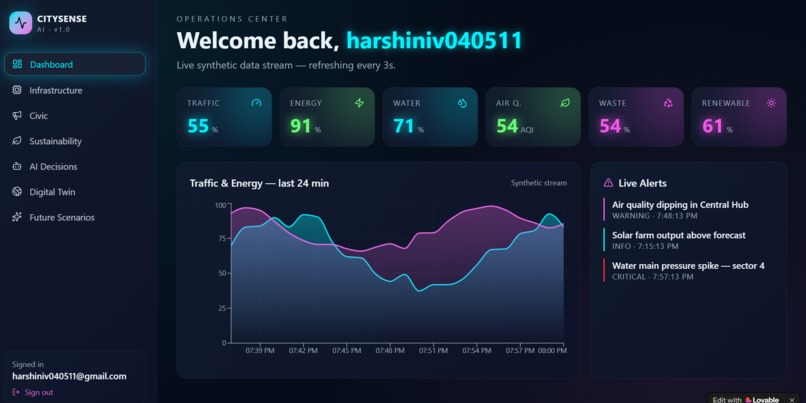Select the Energy 91% metric card

click(x=327, y=117)
